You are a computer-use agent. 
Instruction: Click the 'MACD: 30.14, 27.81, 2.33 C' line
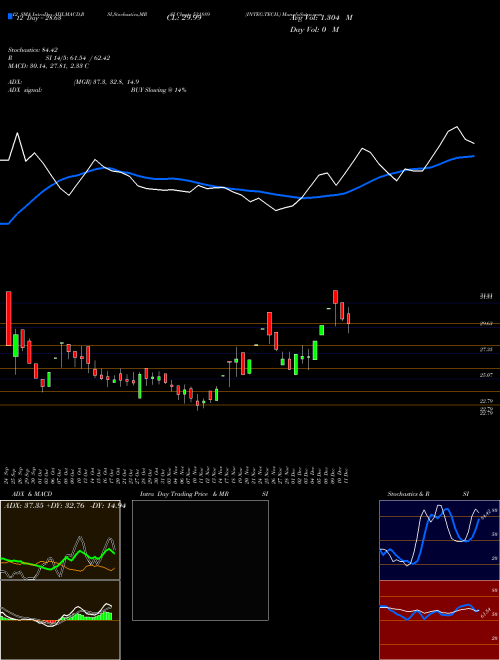48,66
